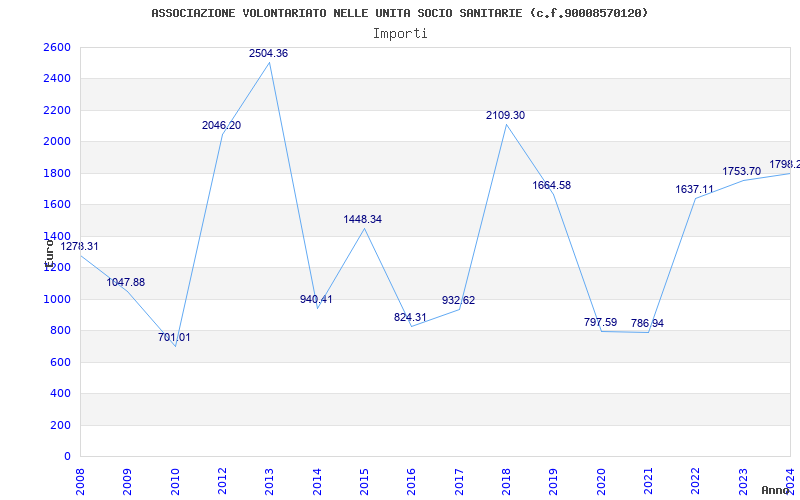This screenshot has width=800, height=500.
Task: Click the x-axis year 2009
Action: pos(128,482)
